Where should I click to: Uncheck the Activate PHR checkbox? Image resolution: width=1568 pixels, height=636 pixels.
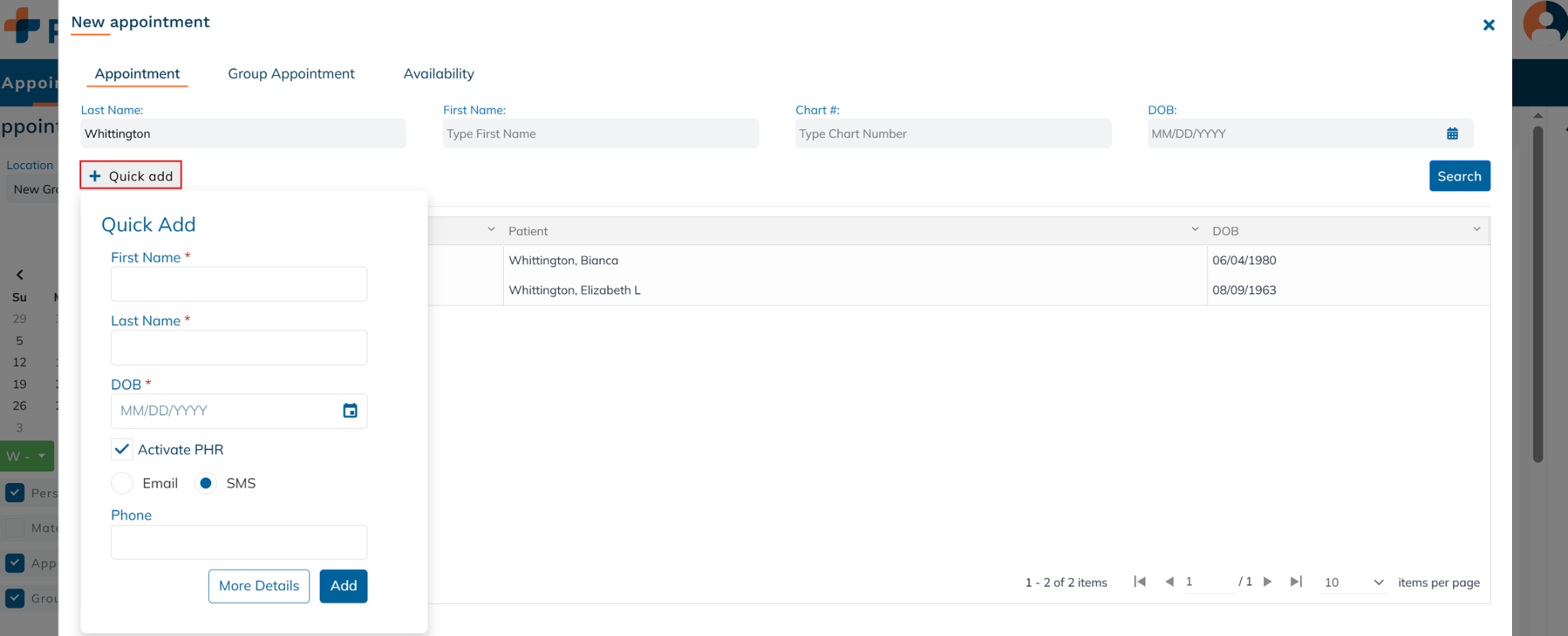[122, 449]
